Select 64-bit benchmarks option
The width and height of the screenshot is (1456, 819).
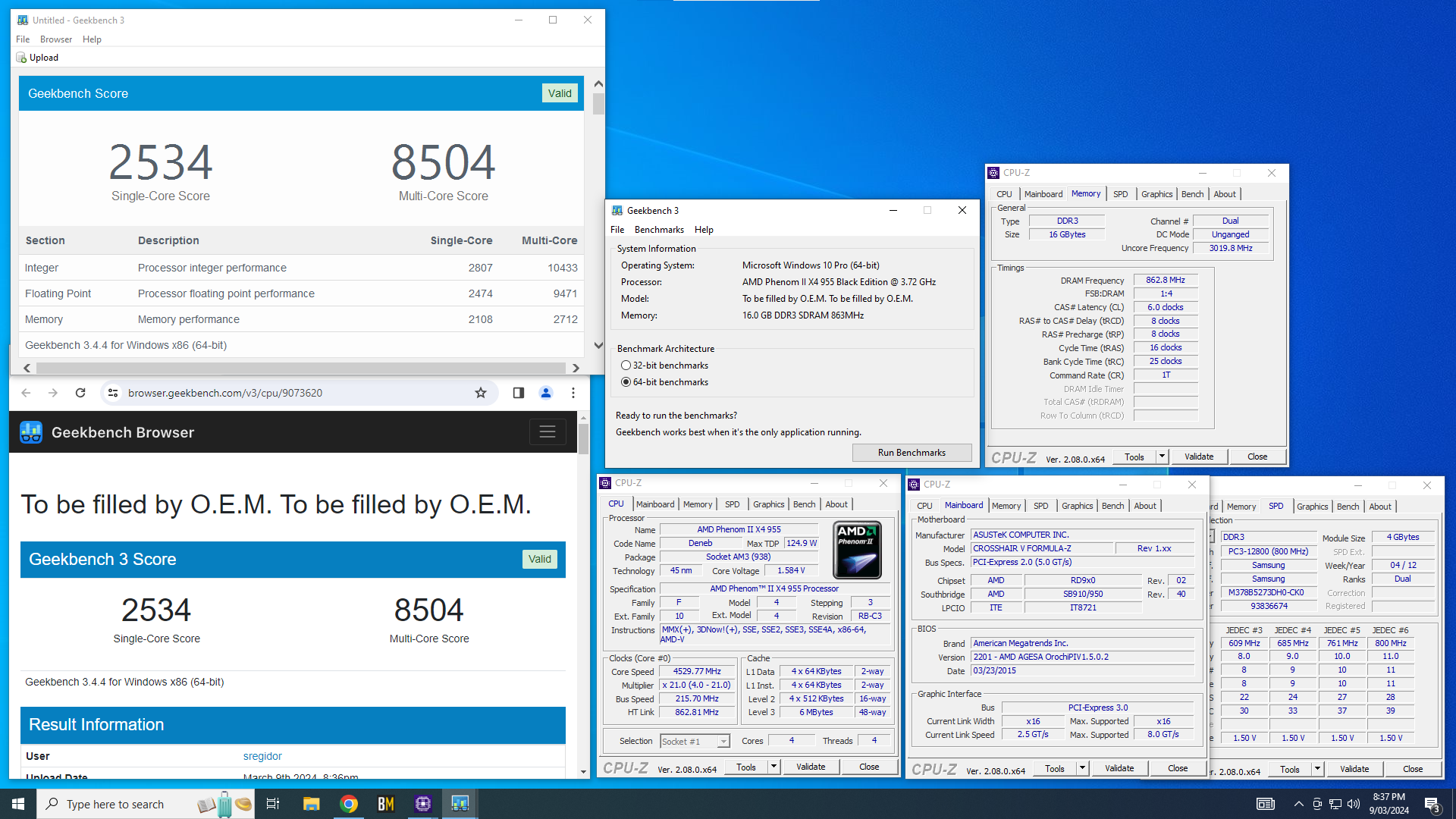point(664,382)
